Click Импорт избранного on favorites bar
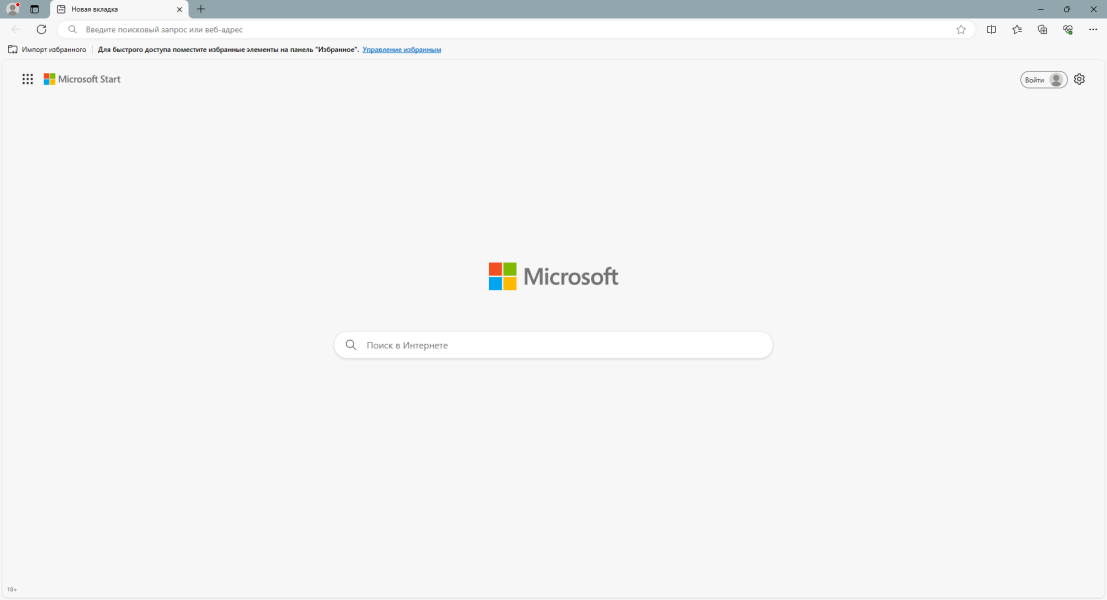Image resolution: width=1107 pixels, height=600 pixels. click(x=47, y=49)
